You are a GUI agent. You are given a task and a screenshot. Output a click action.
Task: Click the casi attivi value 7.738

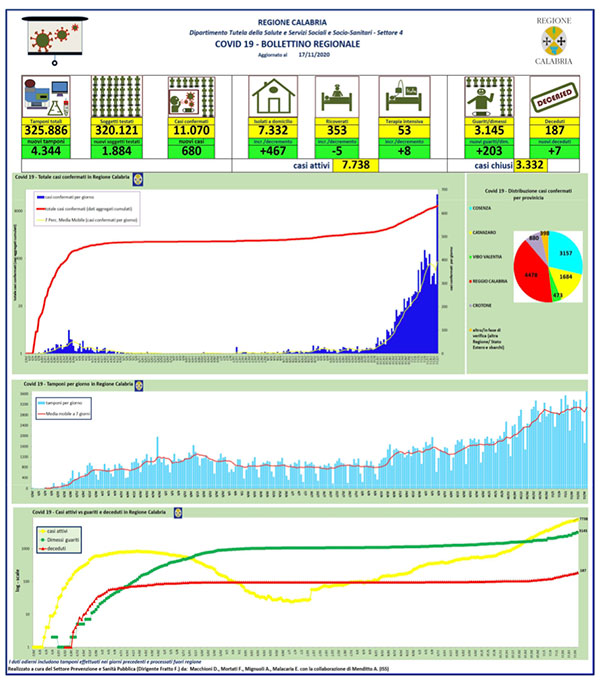tap(356, 165)
